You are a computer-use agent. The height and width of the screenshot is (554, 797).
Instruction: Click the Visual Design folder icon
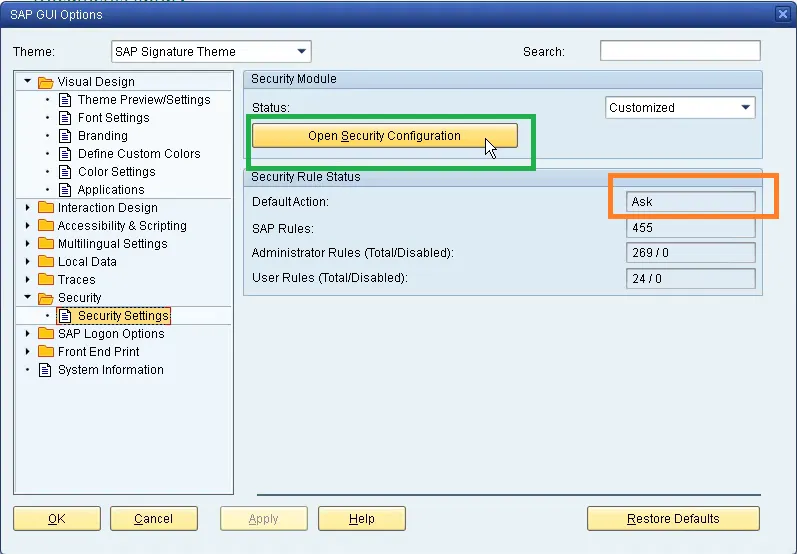[x=46, y=82]
